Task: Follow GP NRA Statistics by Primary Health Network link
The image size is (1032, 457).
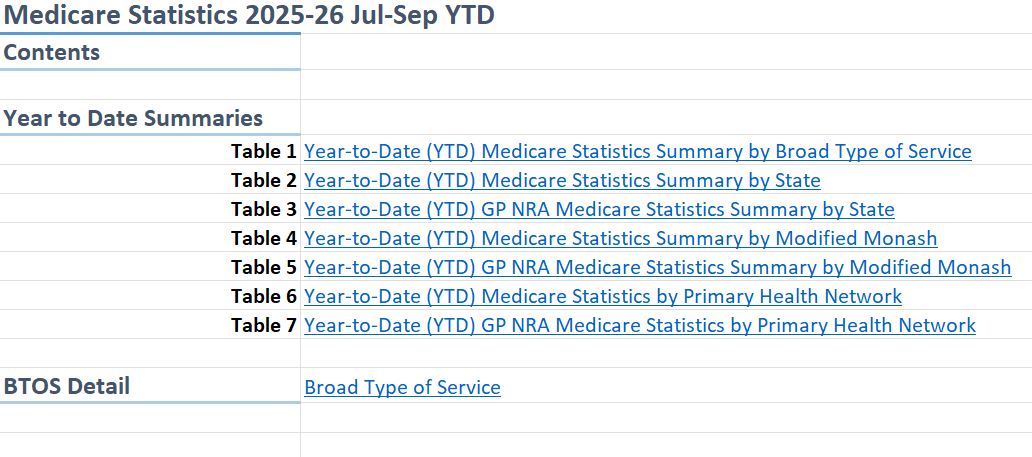Action: [x=640, y=326]
